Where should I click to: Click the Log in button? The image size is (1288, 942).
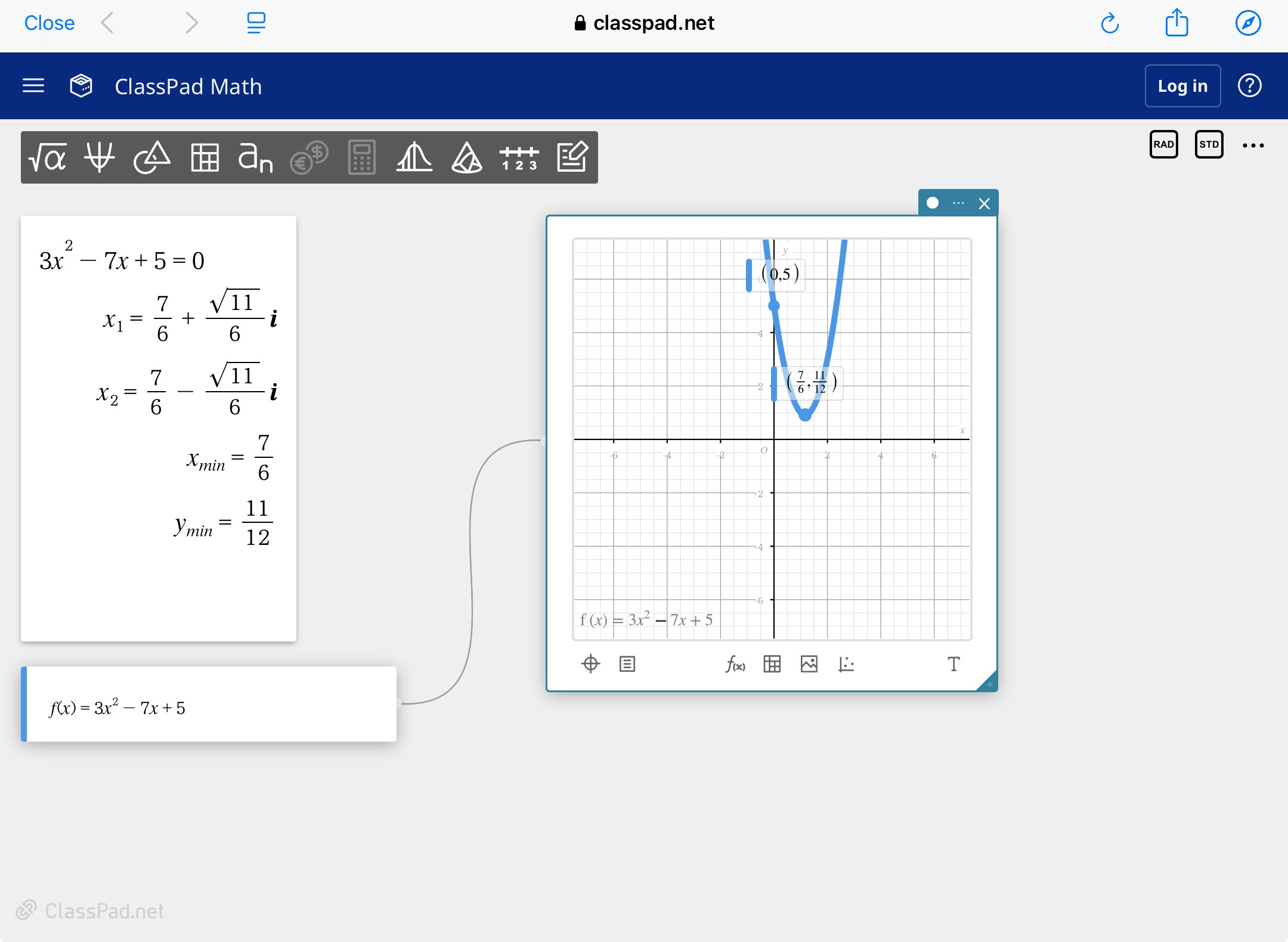[x=1182, y=86]
